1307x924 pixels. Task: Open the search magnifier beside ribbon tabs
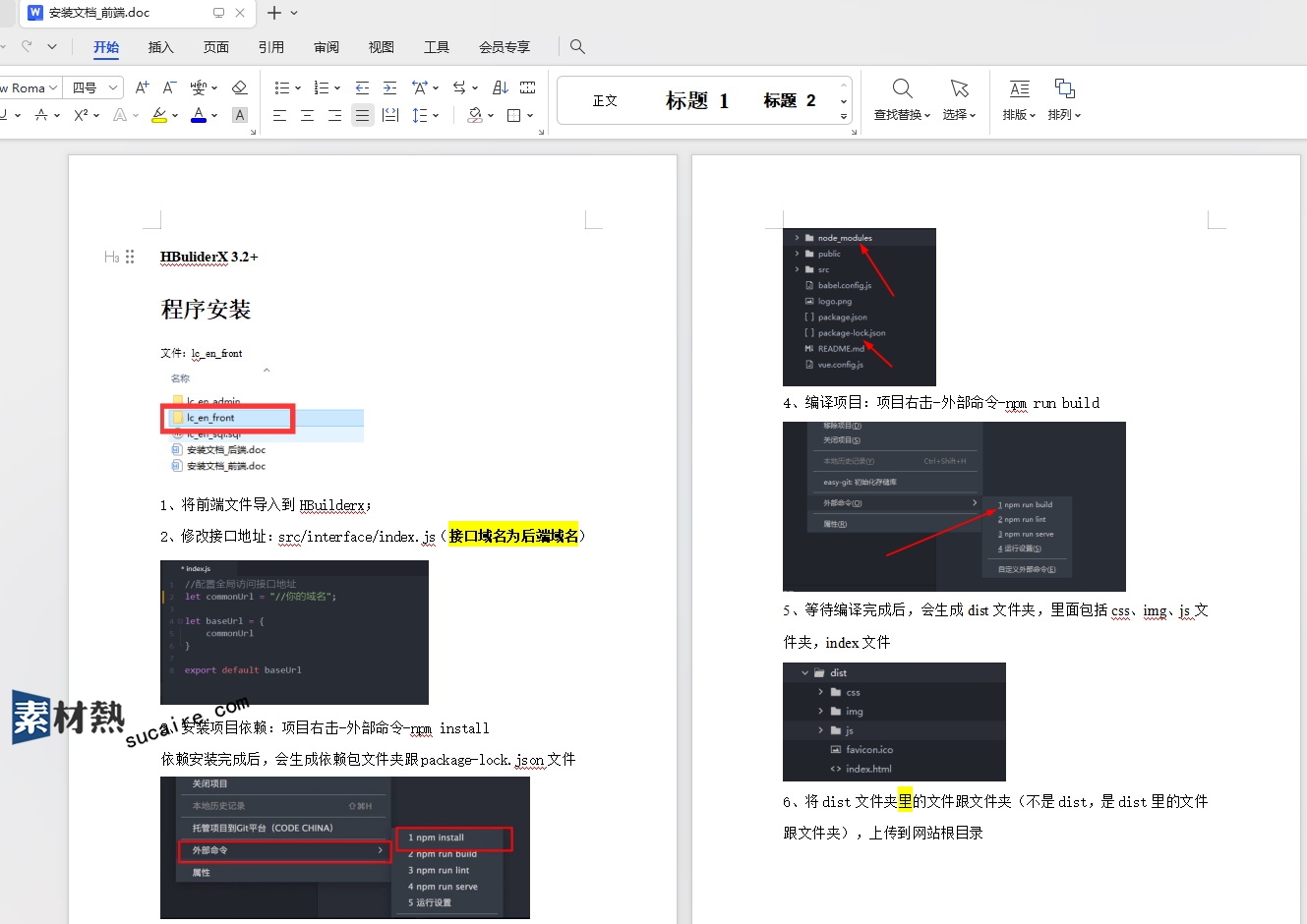coord(577,46)
